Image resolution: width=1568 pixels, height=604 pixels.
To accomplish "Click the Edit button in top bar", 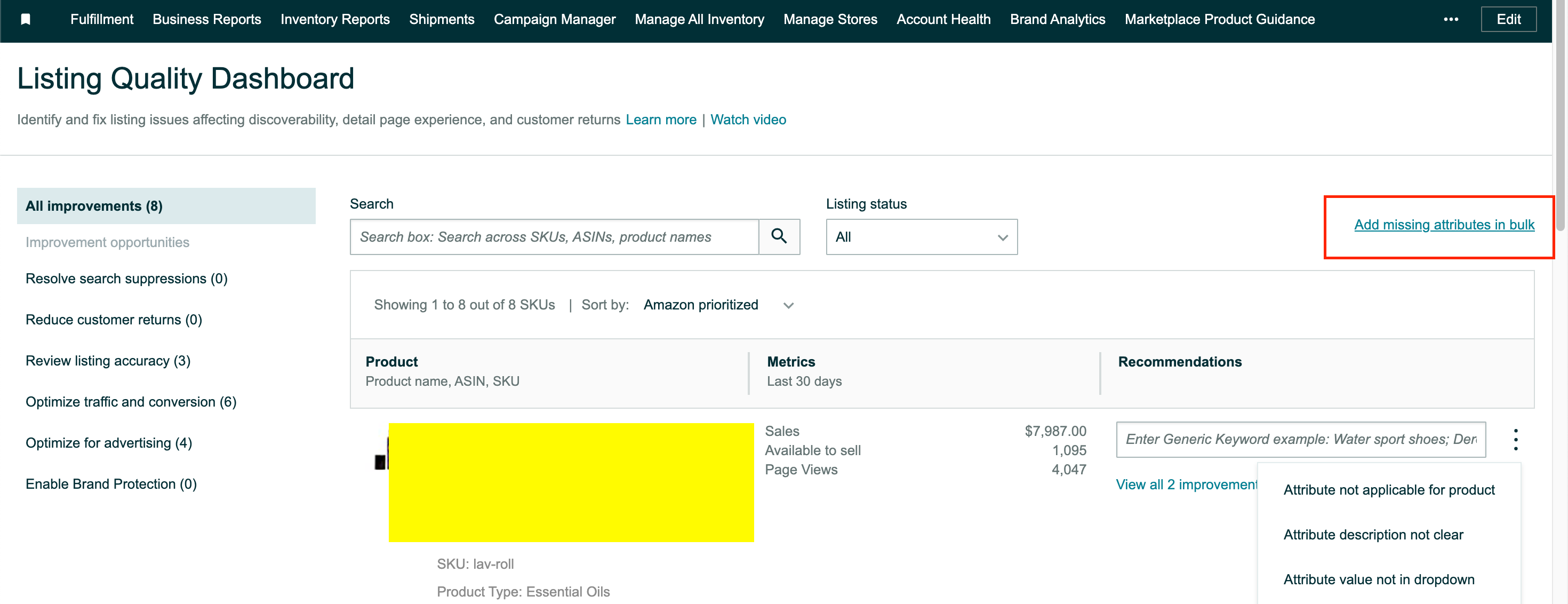I will (x=1508, y=20).
